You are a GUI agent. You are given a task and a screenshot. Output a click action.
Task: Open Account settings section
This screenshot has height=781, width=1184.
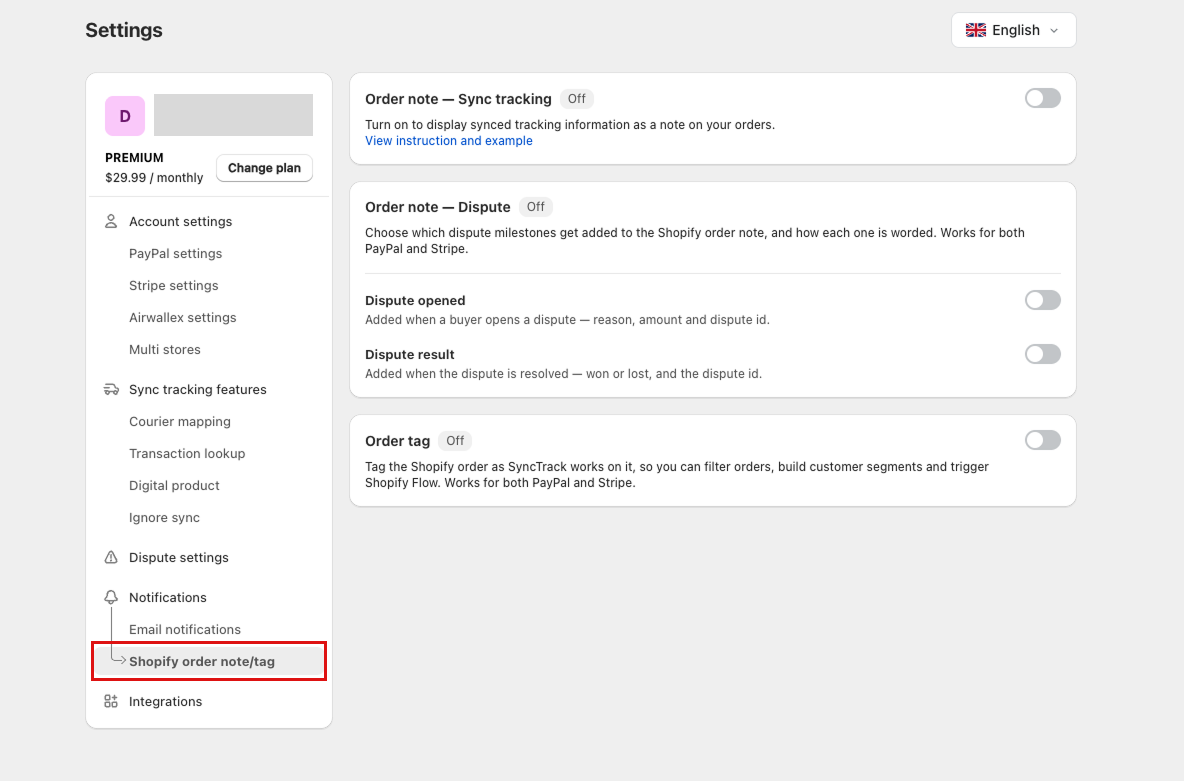click(x=180, y=221)
